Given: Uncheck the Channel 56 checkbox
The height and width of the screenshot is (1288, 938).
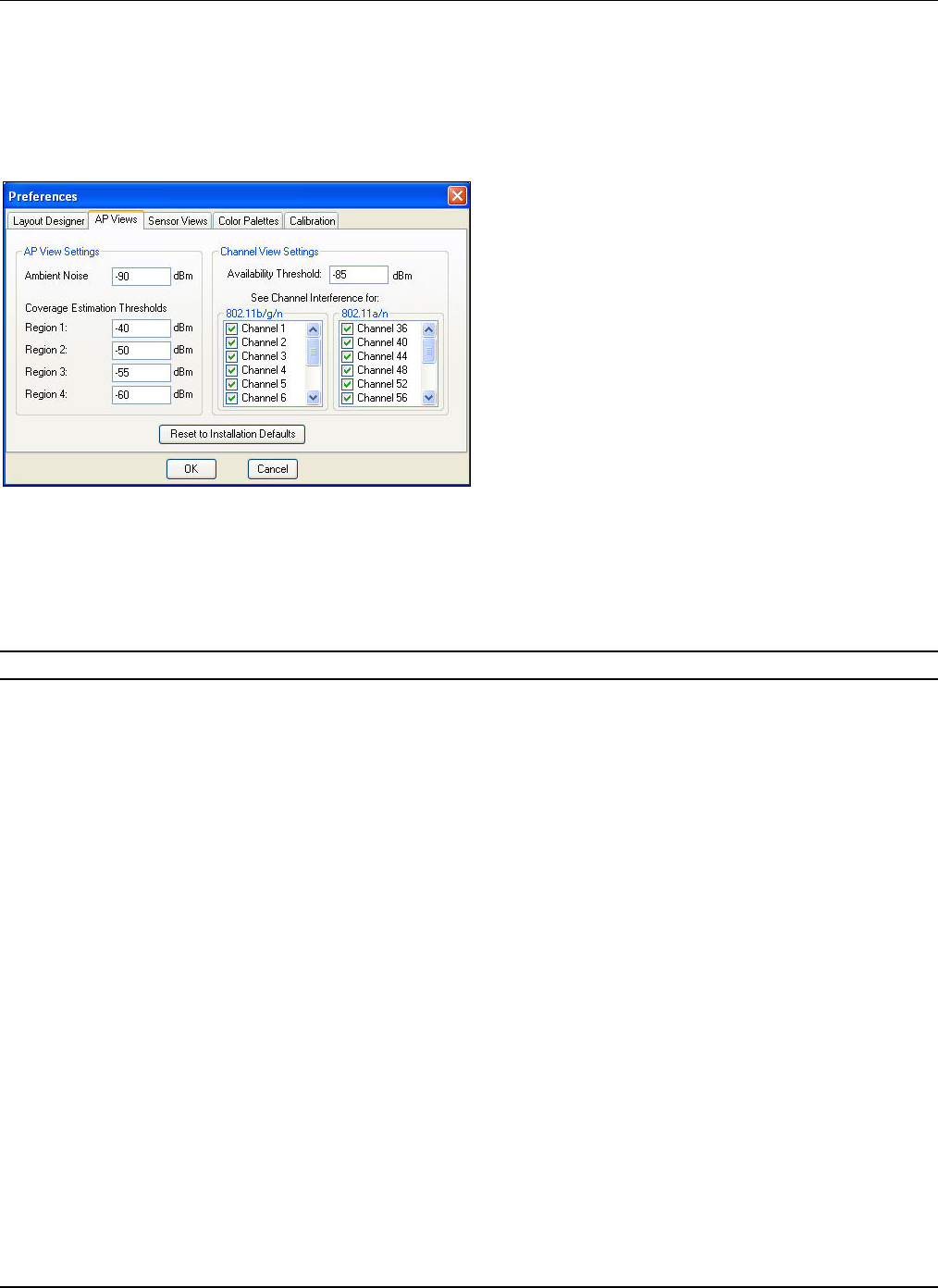Looking at the screenshot, I should (x=348, y=398).
